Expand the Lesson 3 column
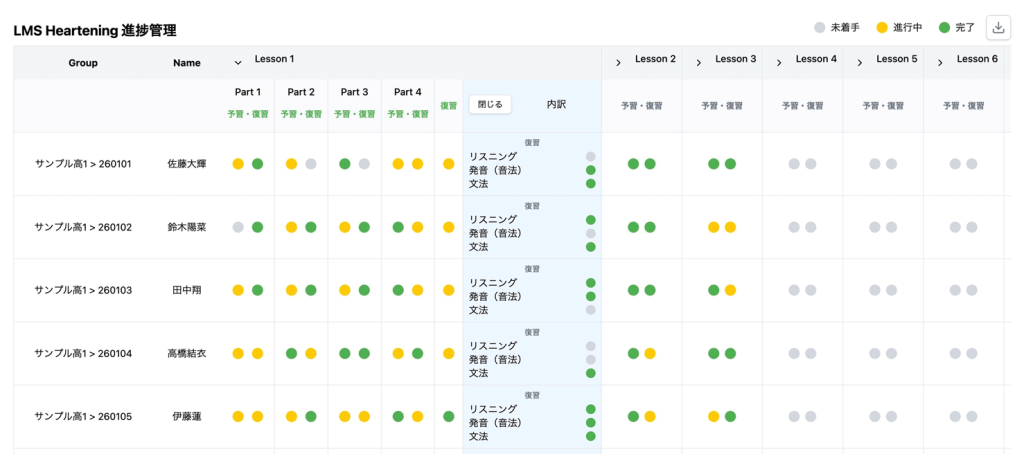Screen dimensions: 1024x454 click(x=698, y=62)
